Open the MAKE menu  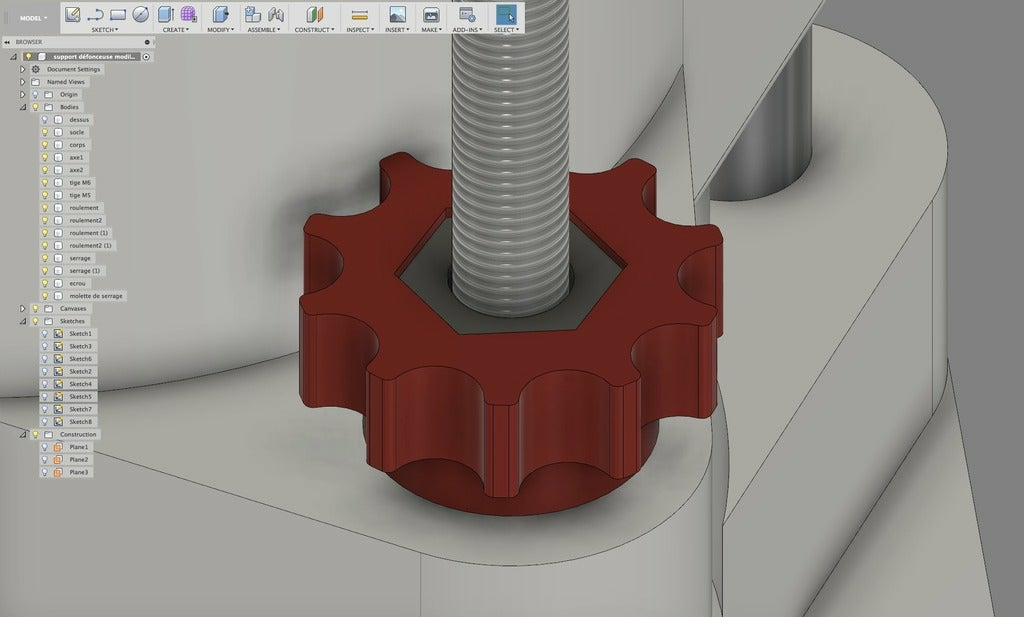click(x=431, y=29)
